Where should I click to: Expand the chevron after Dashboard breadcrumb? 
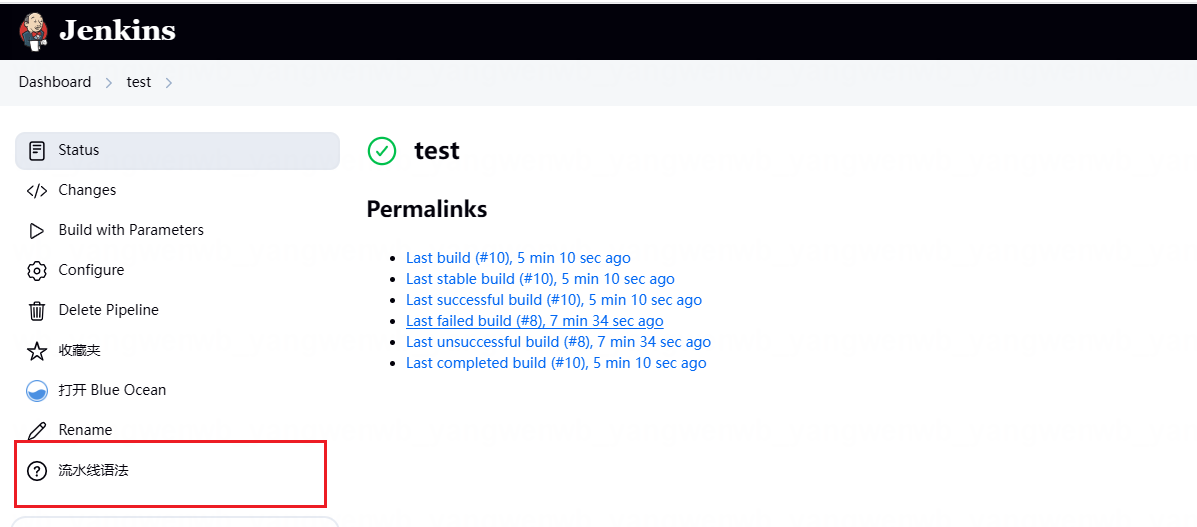tap(109, 82)
